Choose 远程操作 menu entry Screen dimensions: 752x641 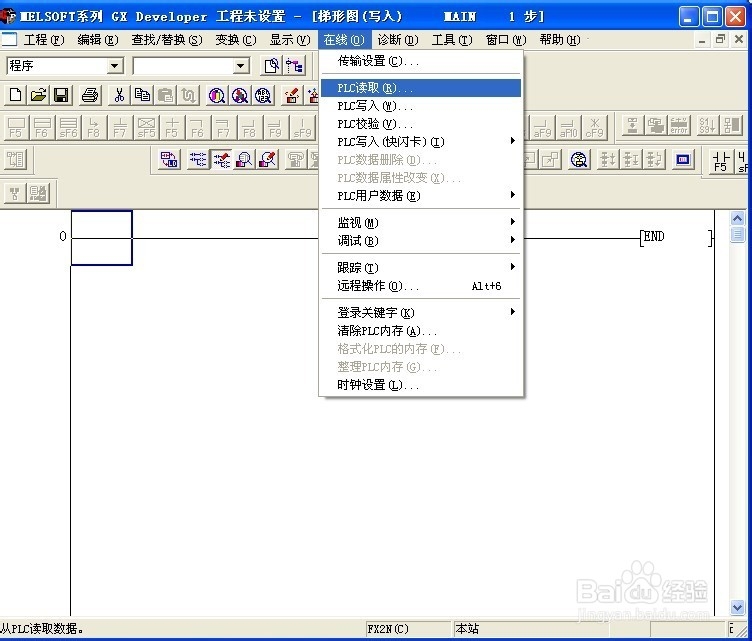[x=421, y=286]
